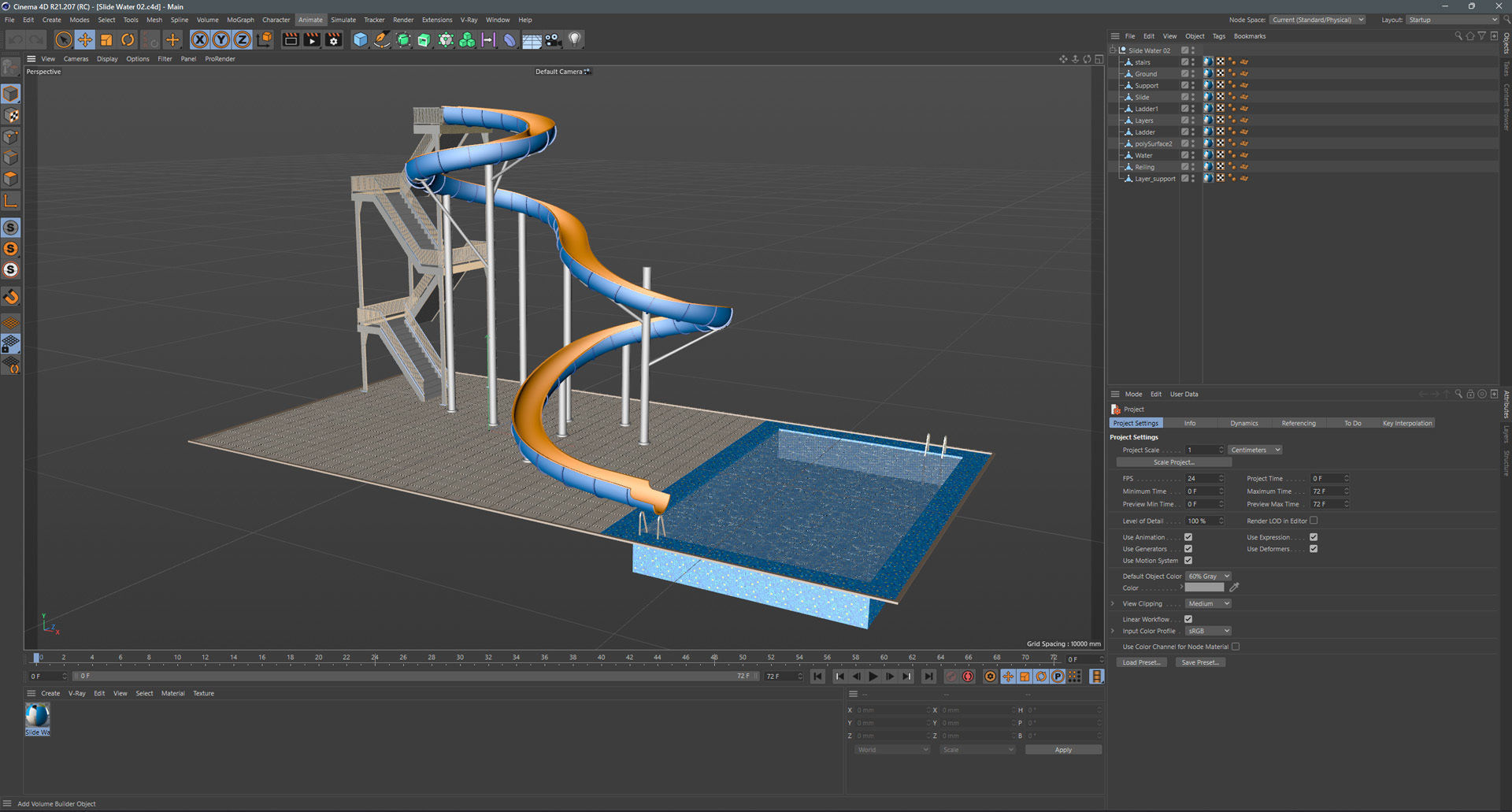Add a Light object bulb icon
The image size is (1512, 812).
pyautogui.click(x=575, y=39)
